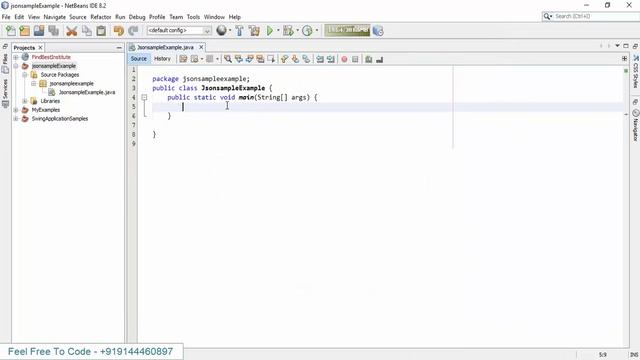Click the Profile Project icon
Screen dimensions: 640x360
point(307,31)
